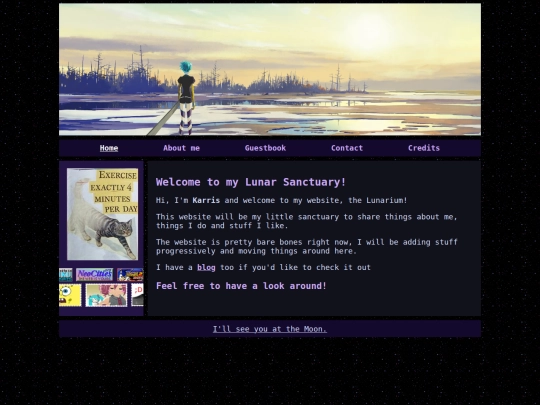Click "Feel free to have a look around!" text
540x405 pixels.
coord(241,286)
